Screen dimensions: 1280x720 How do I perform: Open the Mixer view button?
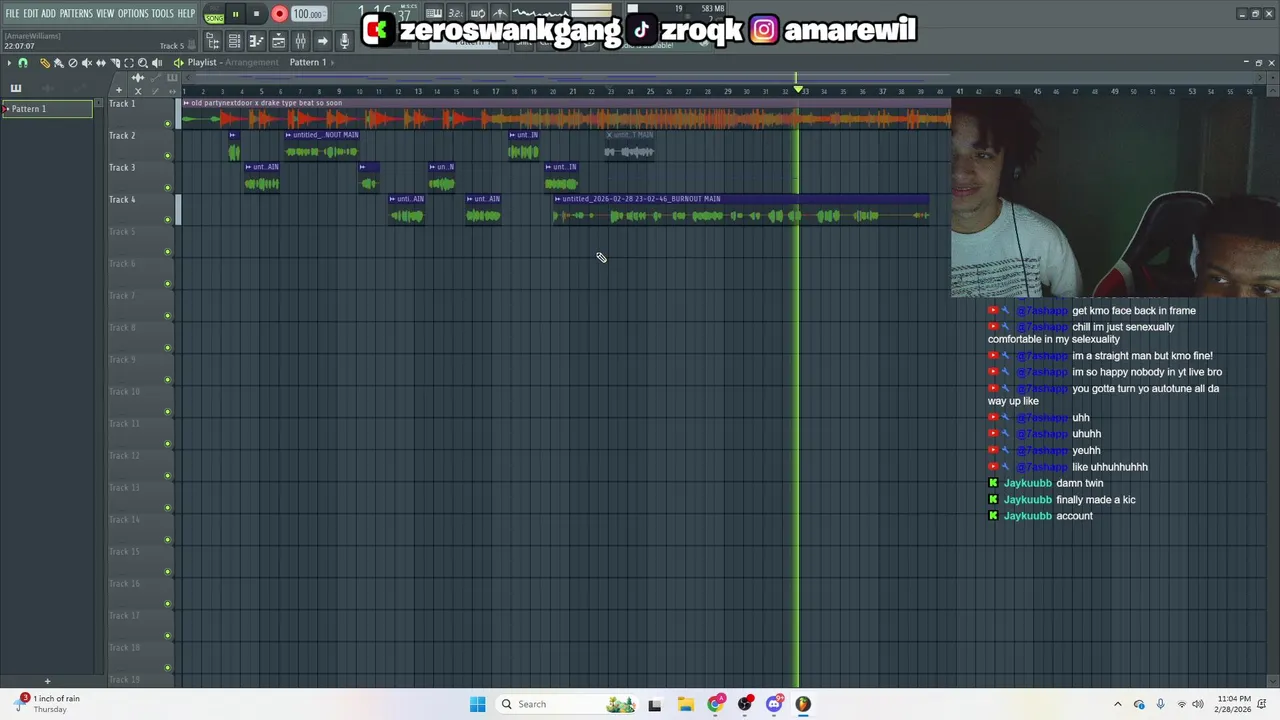(x=300, y=41)
